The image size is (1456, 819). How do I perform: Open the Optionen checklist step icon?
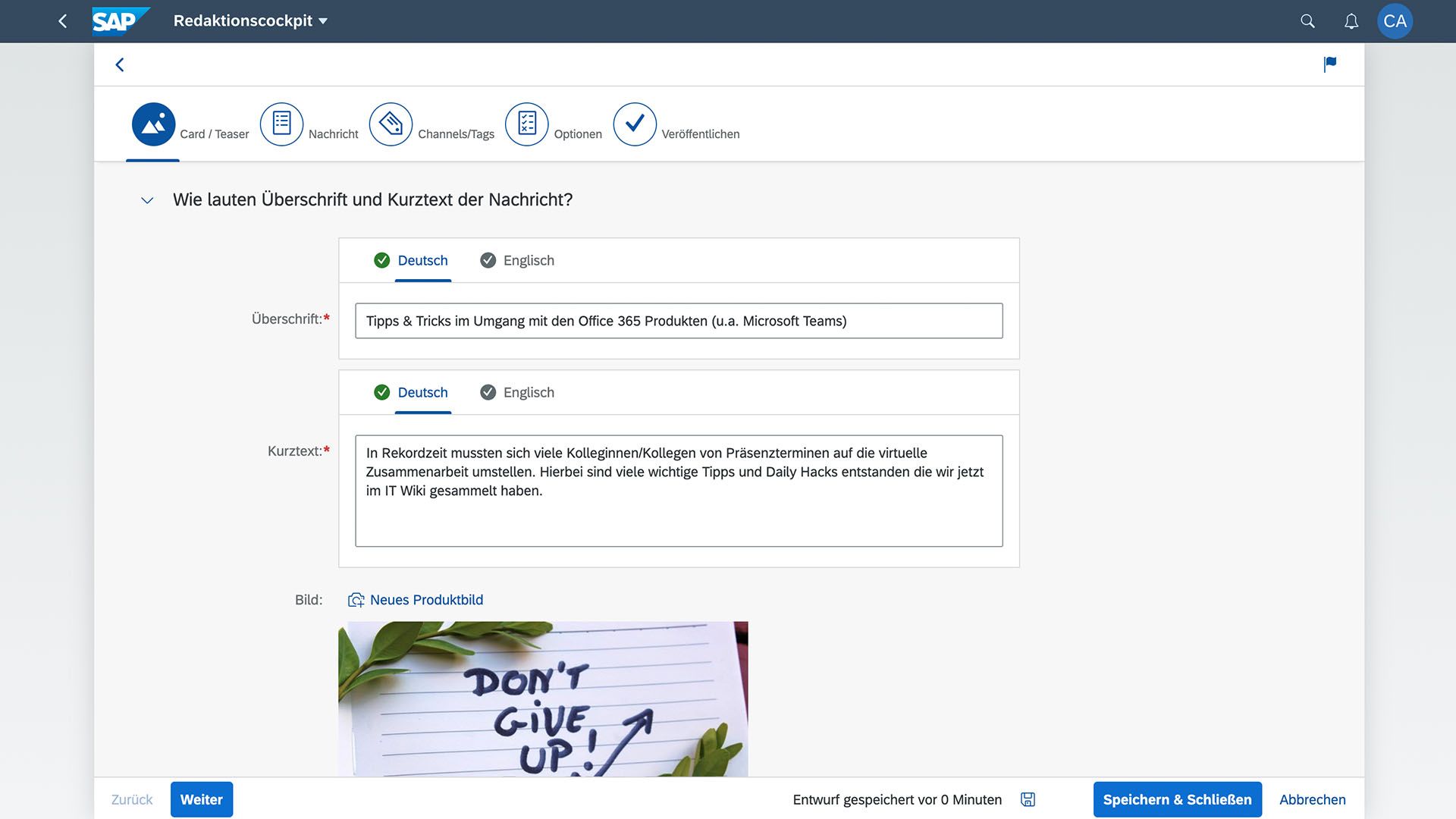pyautogui.click(x=526, y=124)
